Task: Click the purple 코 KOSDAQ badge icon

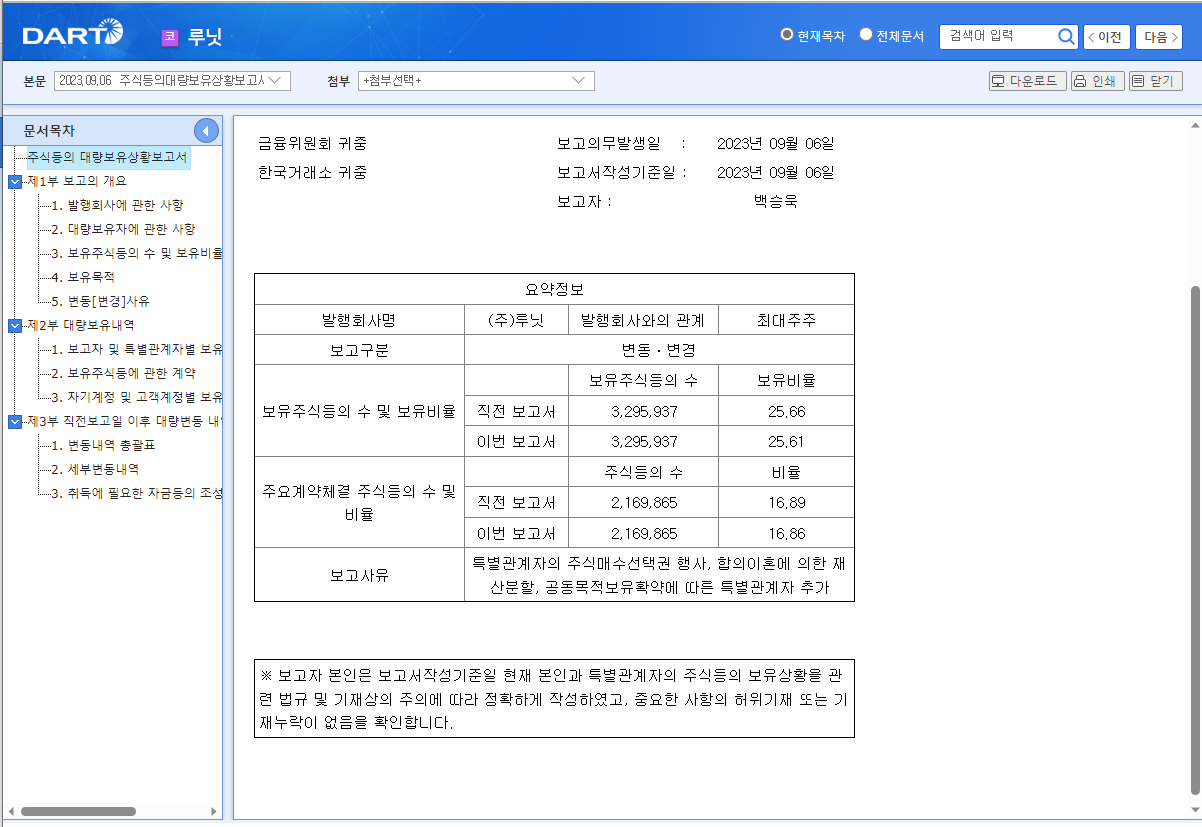Action: tap(169, 38)
